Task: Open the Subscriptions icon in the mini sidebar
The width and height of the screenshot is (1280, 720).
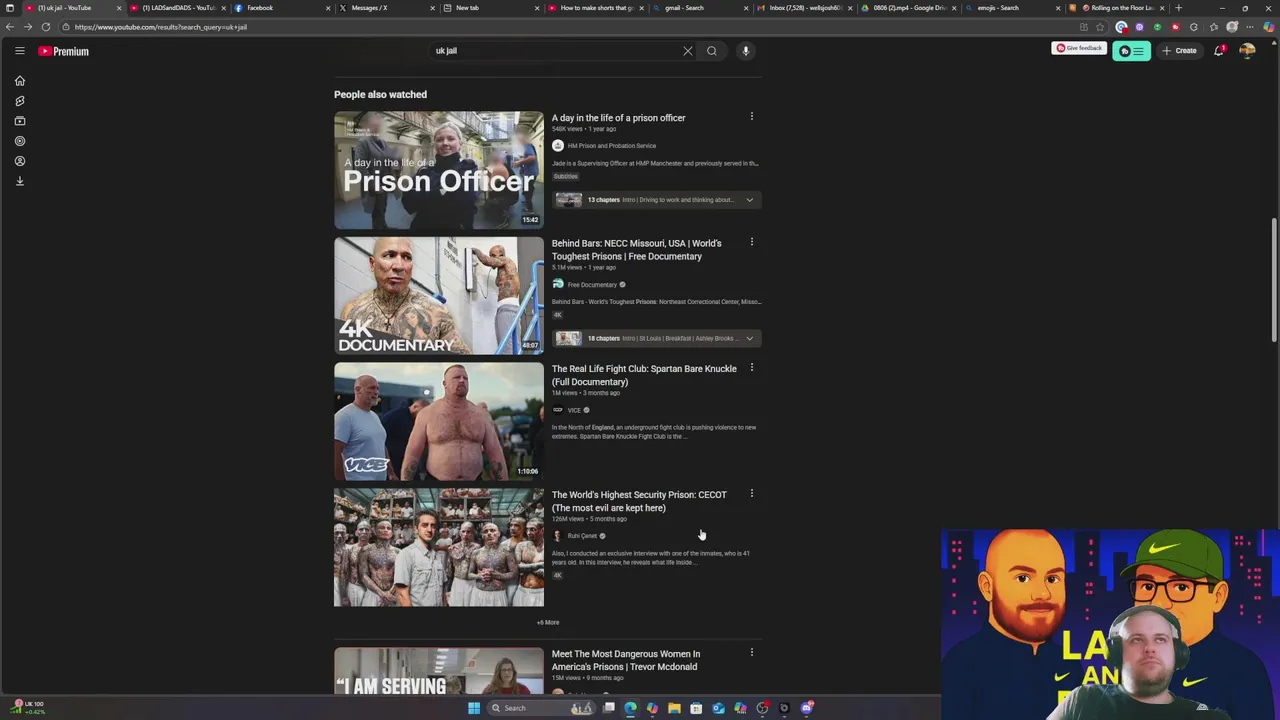Action: (x=19, y=121)
